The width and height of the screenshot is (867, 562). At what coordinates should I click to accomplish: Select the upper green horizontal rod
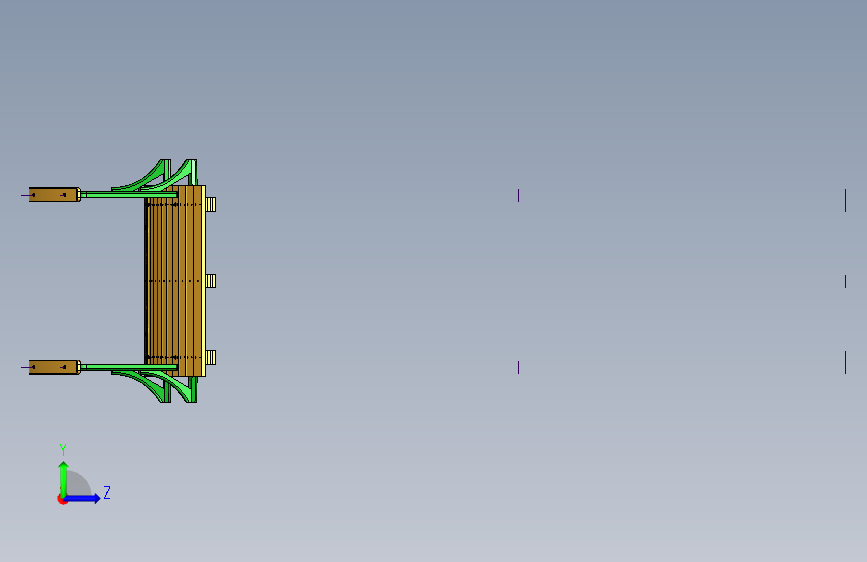[x=129, y=194]
